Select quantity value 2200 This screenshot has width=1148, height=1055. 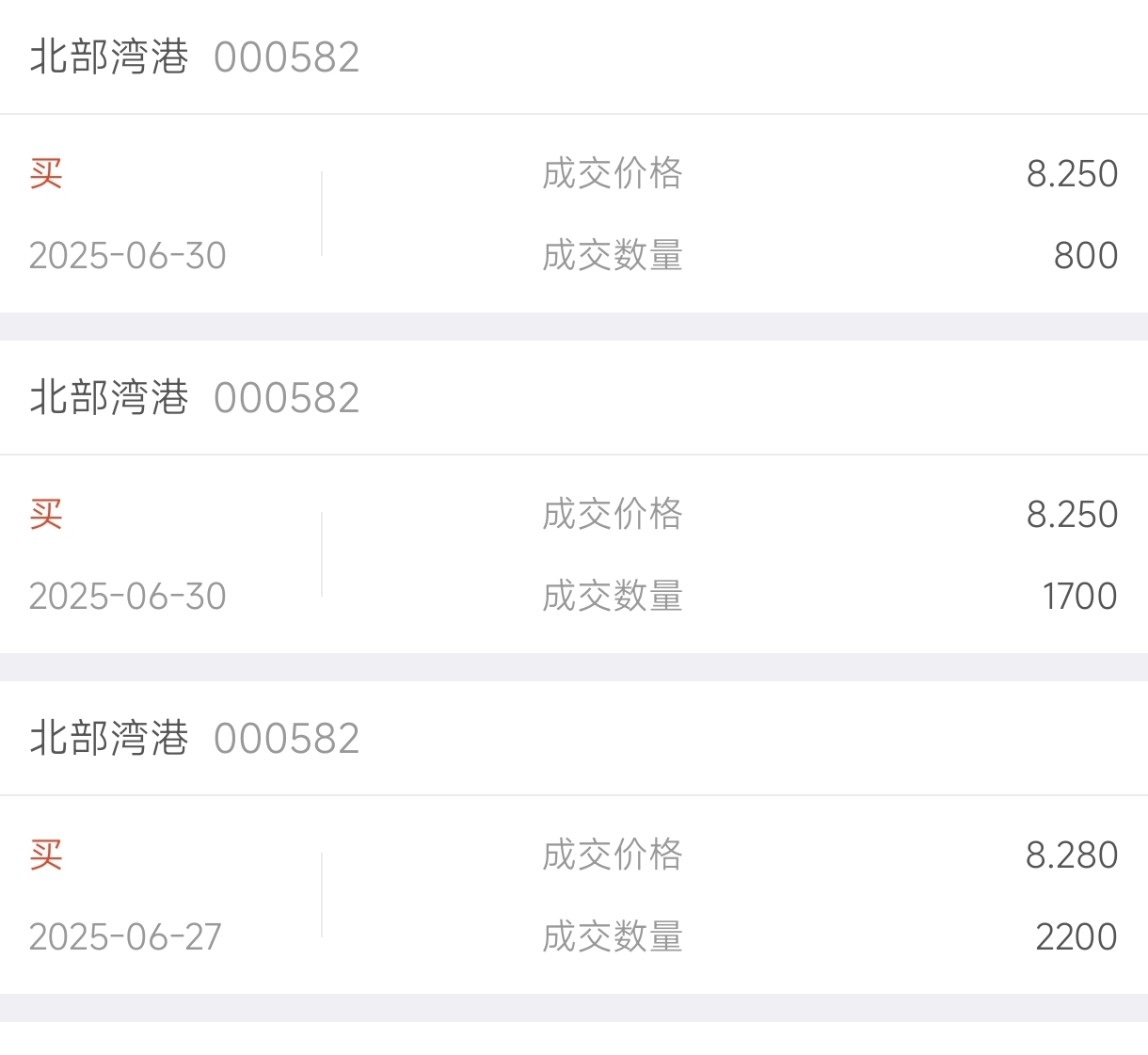click(1076, 936)
